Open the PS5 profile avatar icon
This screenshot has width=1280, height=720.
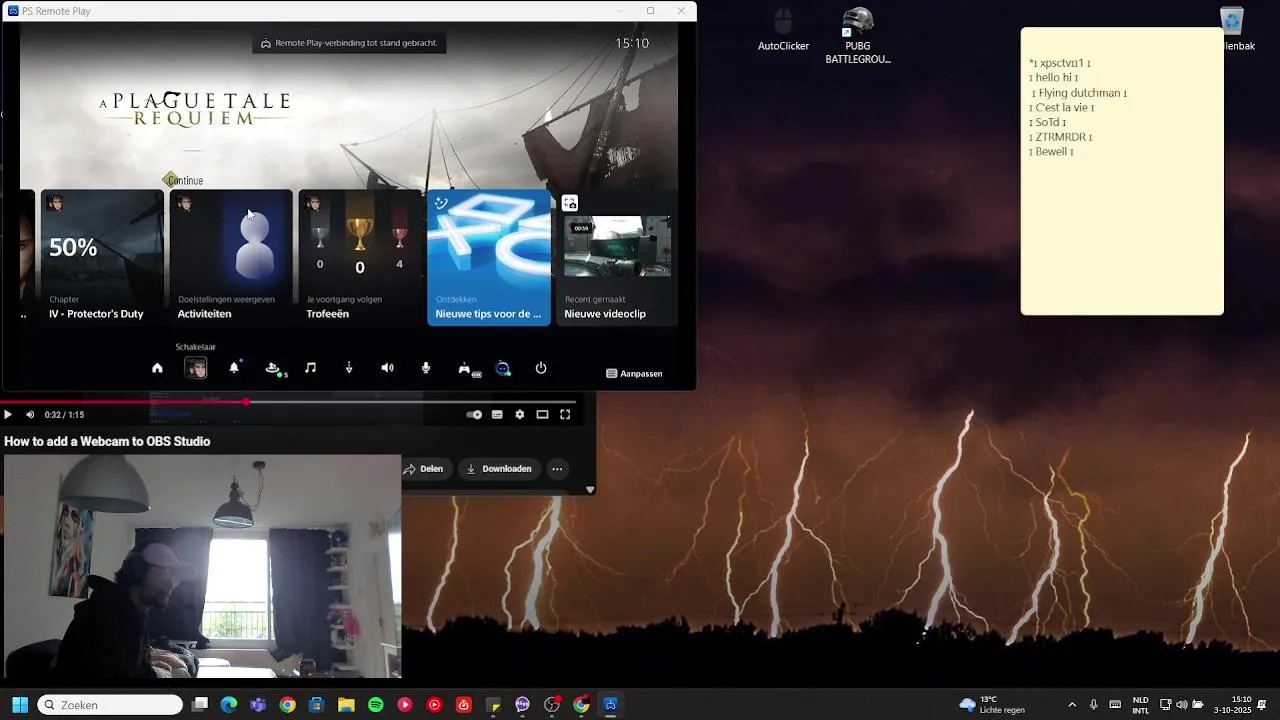click(x=503, y=368)
